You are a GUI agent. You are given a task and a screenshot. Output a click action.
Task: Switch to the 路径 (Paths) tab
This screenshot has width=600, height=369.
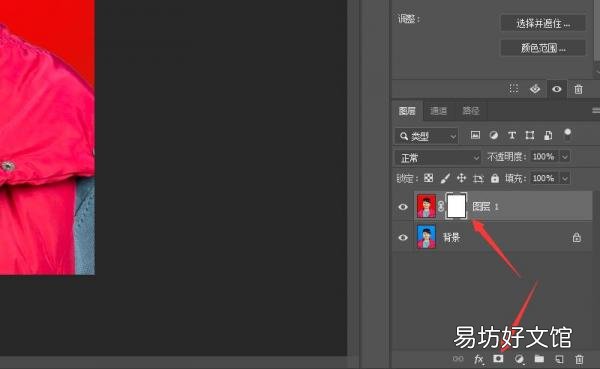click(471, 111)
